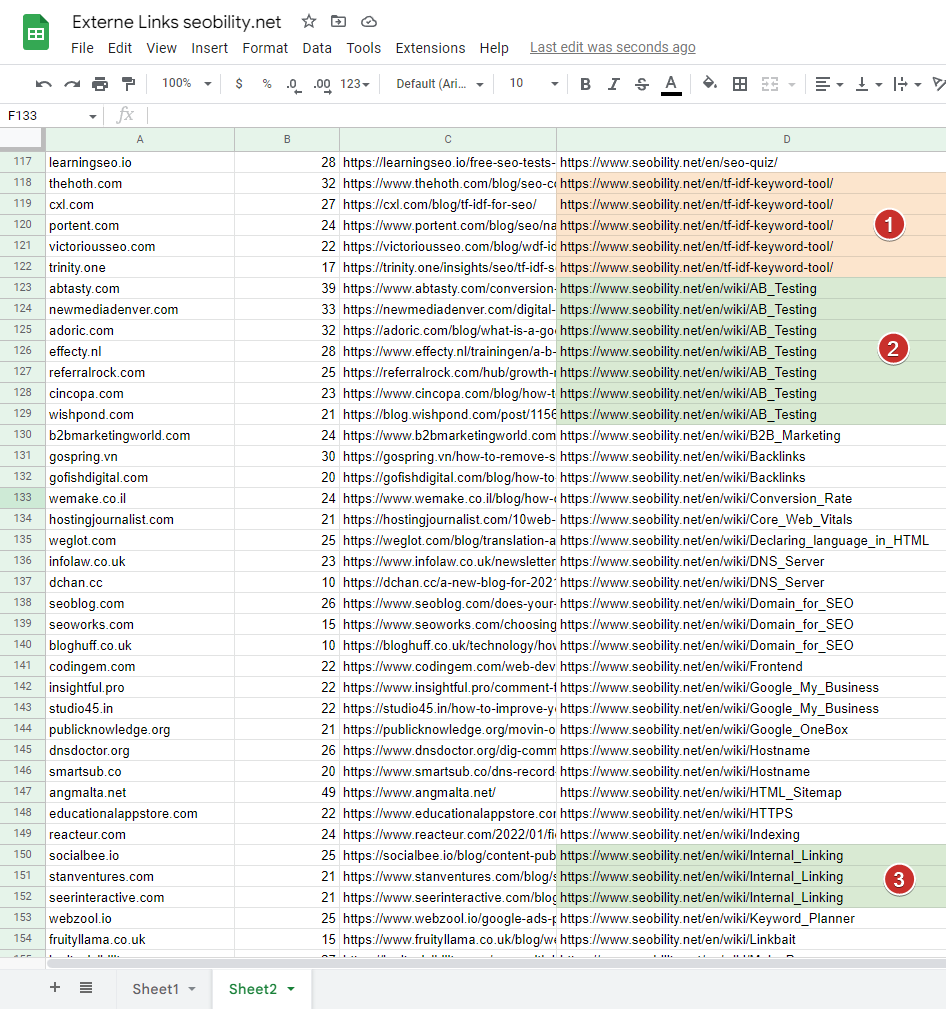This screenshot has height=1009, width=946.
Task: Open the horizontal align dropdown
Action: click(829, 84)
